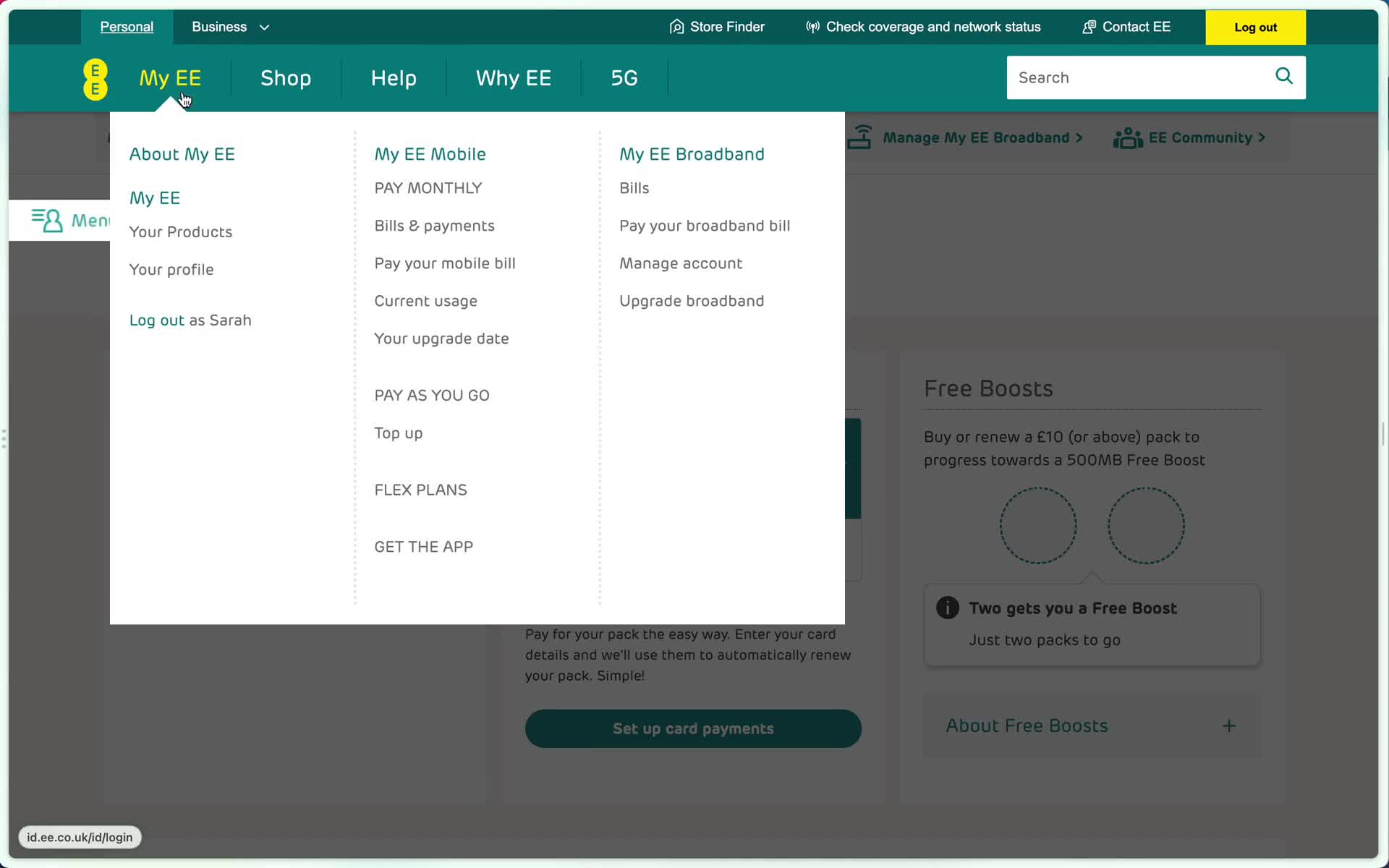Click My EE Mobile heading
This screenshot has height=868, width=1389.
[x=430, y=154]
